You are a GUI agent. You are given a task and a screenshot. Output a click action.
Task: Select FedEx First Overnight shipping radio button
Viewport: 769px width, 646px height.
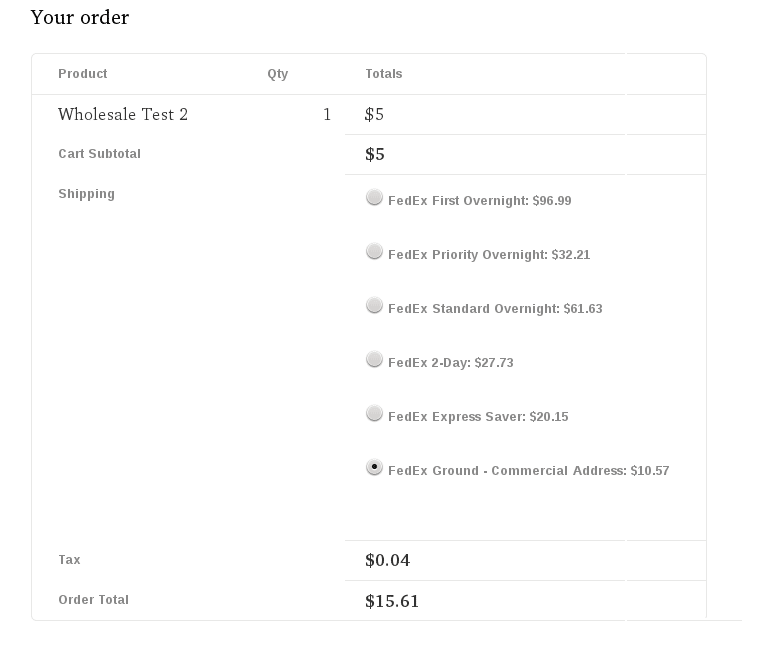pos(374,198)
